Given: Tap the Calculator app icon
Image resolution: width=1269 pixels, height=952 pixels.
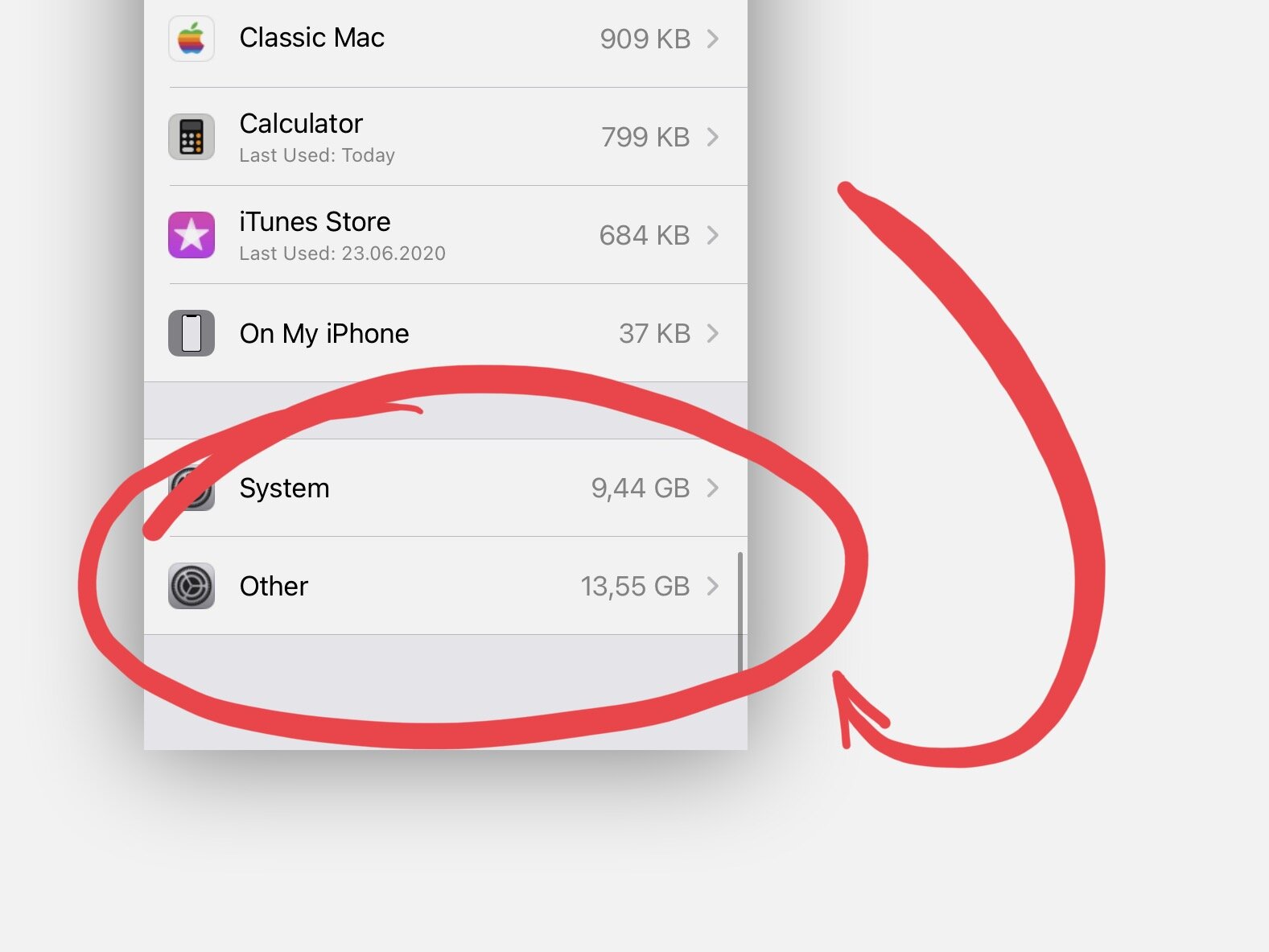Looking at the screenshot, I should [x=192, y=137].
